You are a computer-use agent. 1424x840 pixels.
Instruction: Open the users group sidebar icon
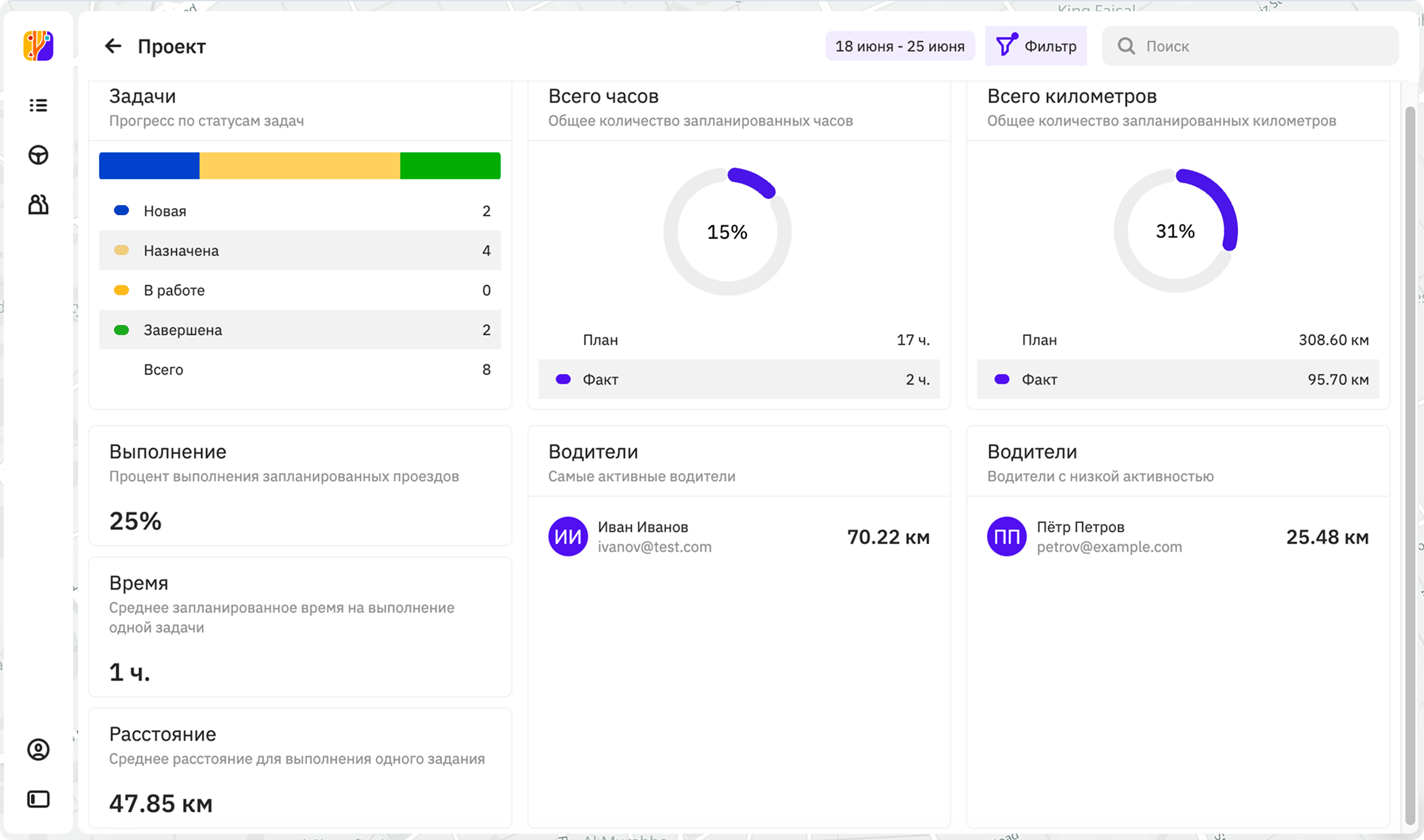click(x=38, y=204)
